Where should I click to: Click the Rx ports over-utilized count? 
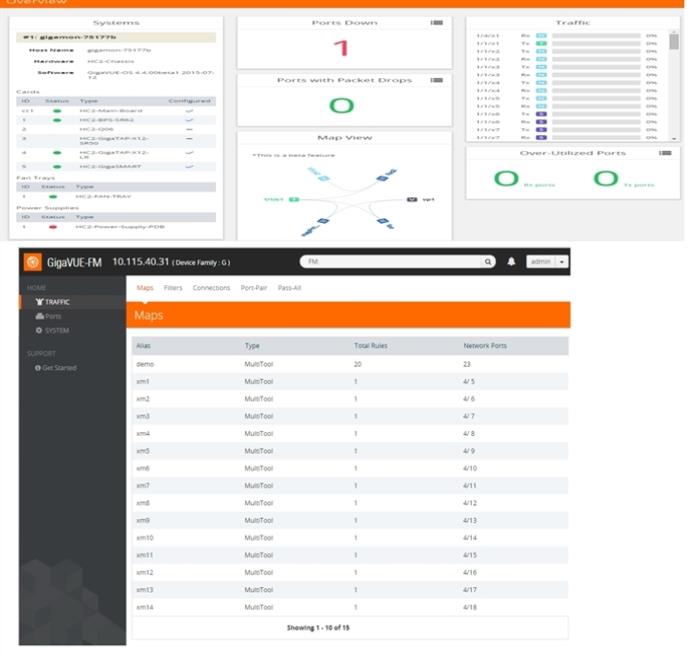pos(506,179)
